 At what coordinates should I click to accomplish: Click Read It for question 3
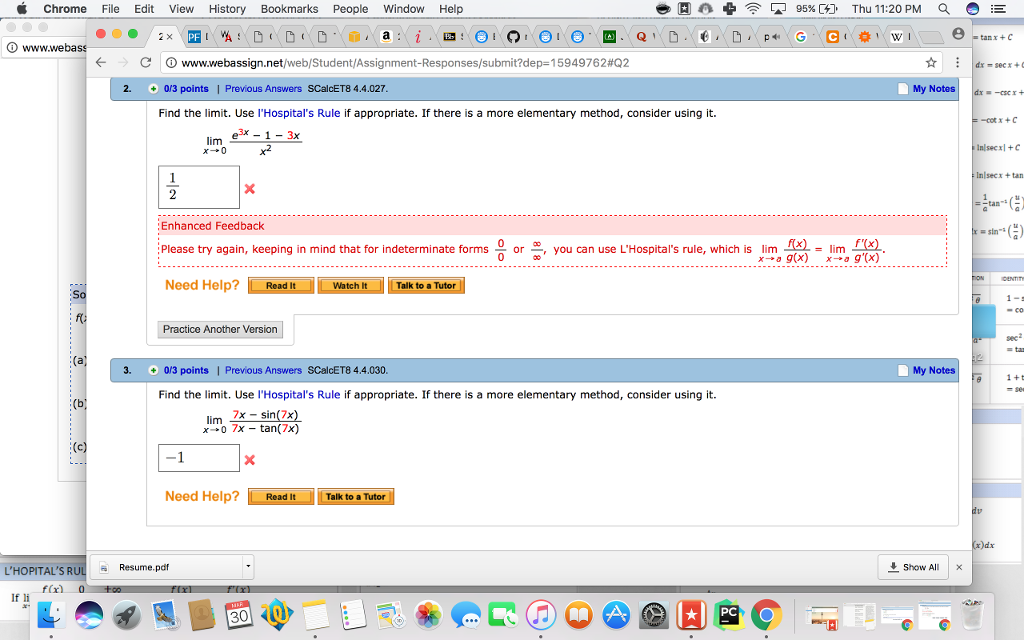[x=281, y=496]
